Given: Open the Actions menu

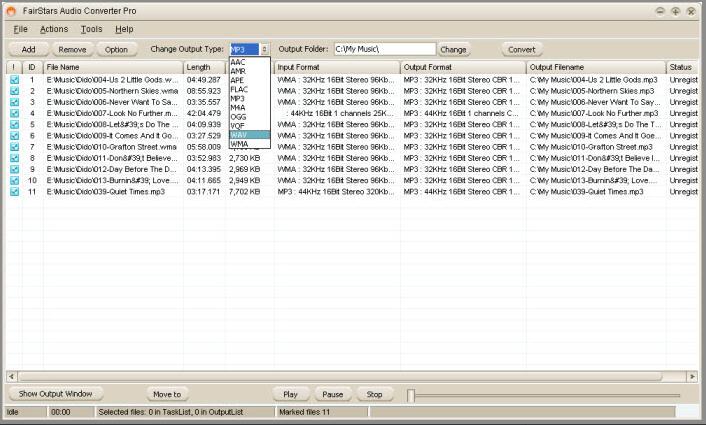Looking at the screenshot, I should (54, 29).
